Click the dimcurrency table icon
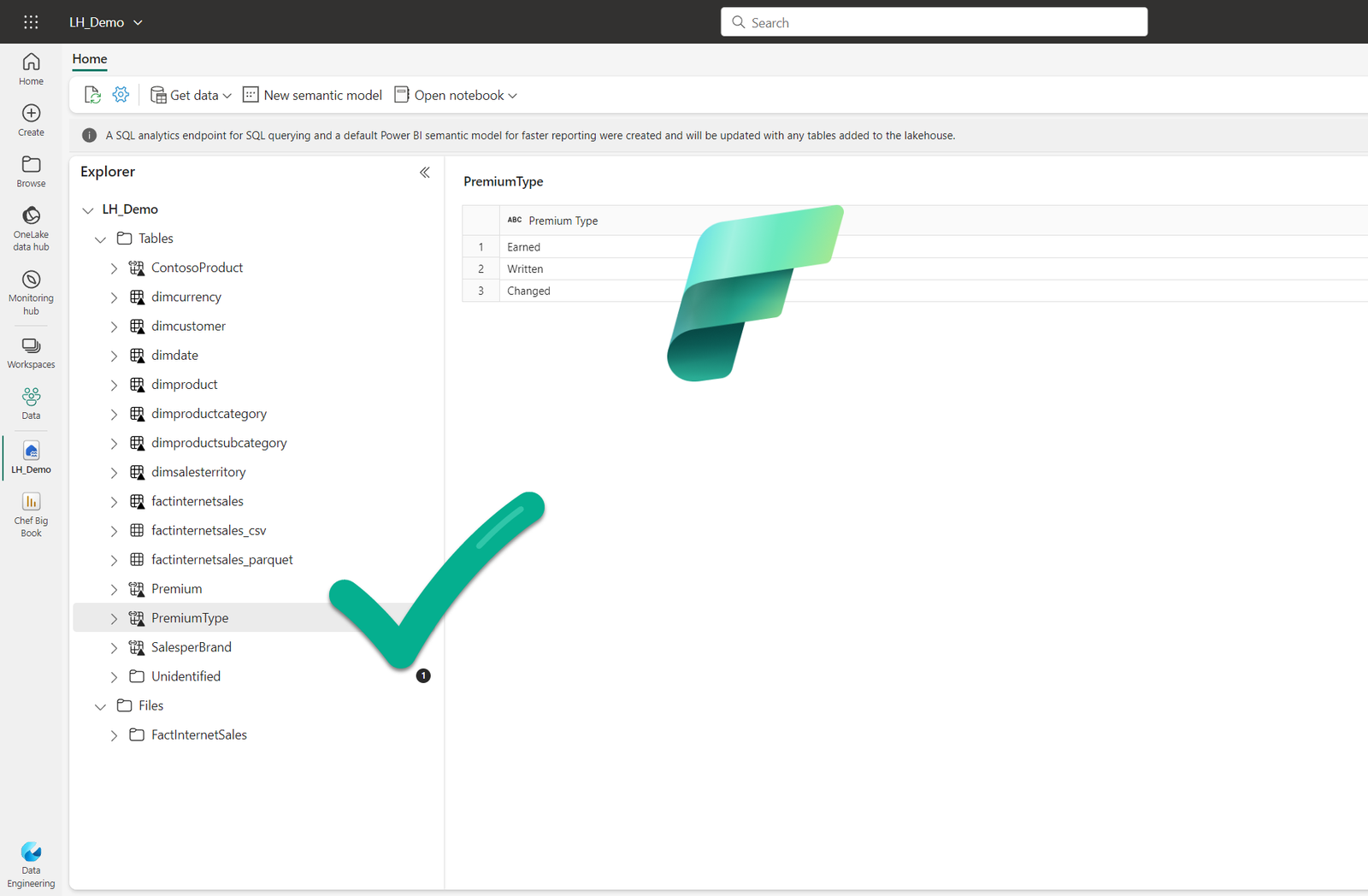The height and width of the screenshot is (896, 1368). coord(137,297)
